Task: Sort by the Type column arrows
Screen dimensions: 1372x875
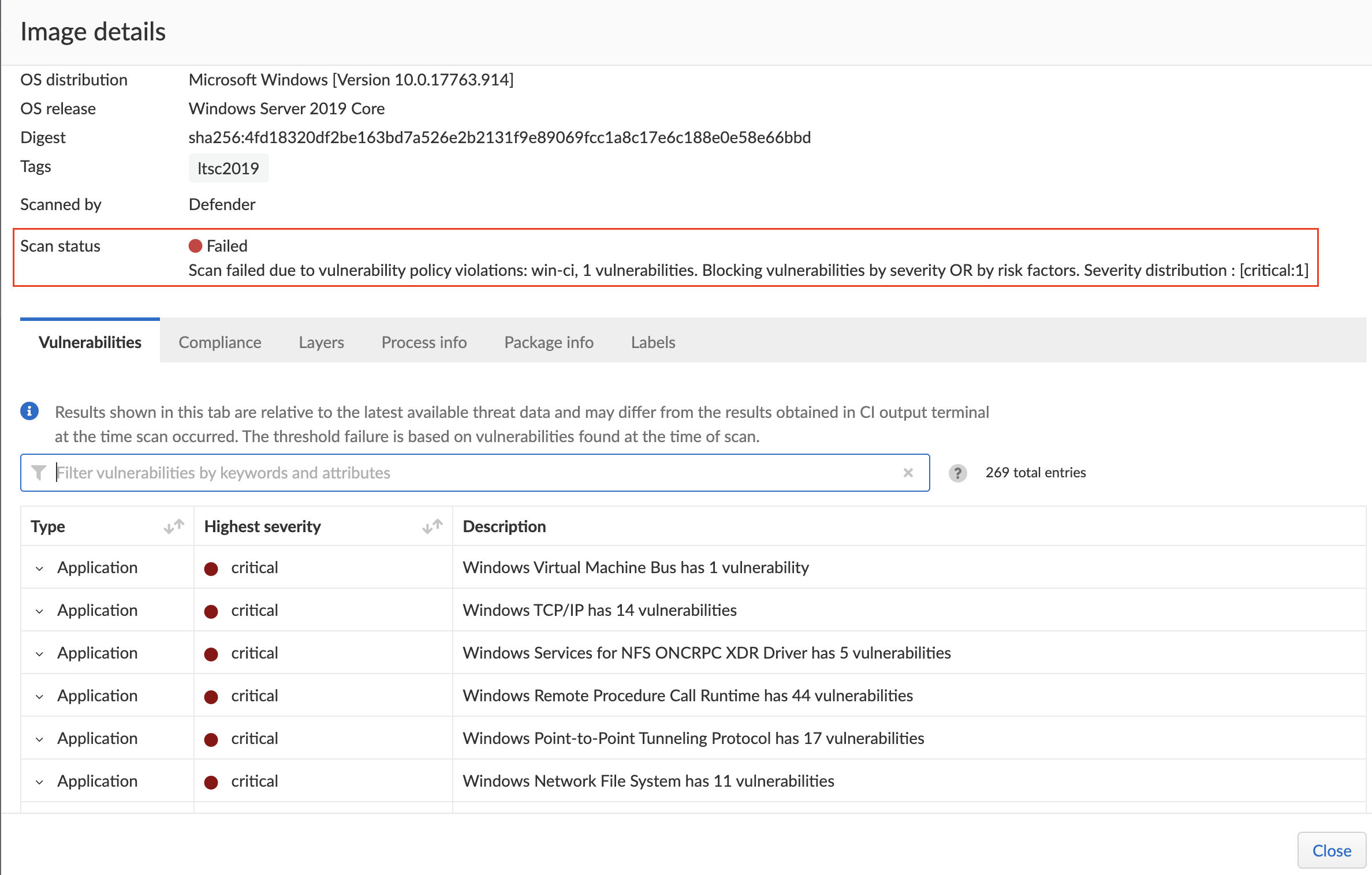Action: click(x=174, y=526)
